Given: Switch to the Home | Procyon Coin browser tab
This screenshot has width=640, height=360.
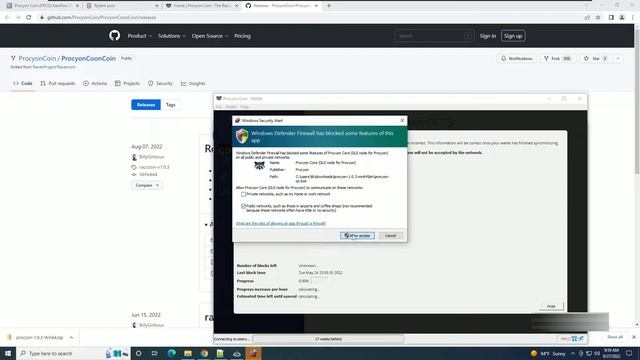Looking at the screenshot, I should (x=202, y=6).
